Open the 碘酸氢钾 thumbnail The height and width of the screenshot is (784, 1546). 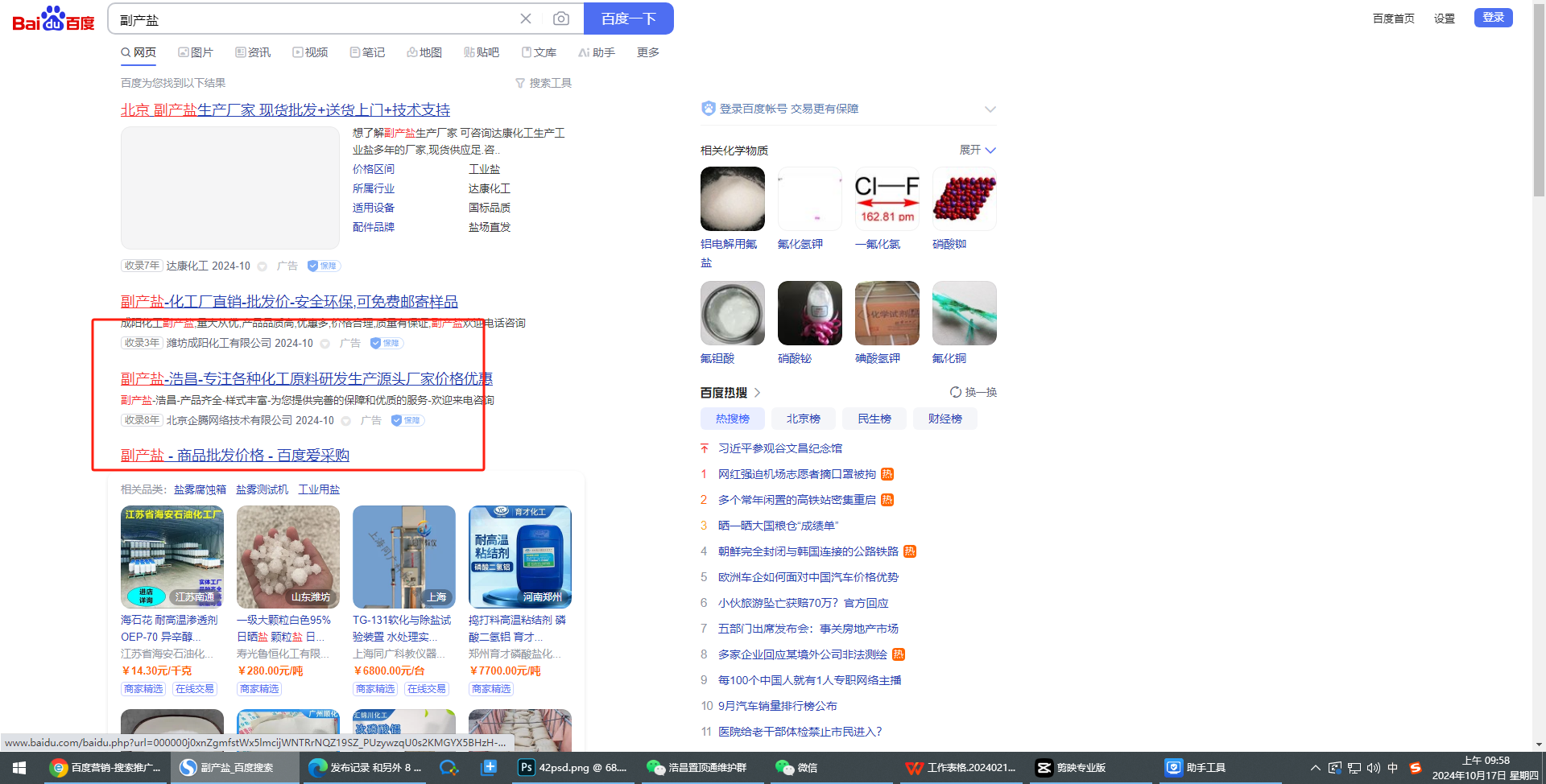(x=887, y=313)
